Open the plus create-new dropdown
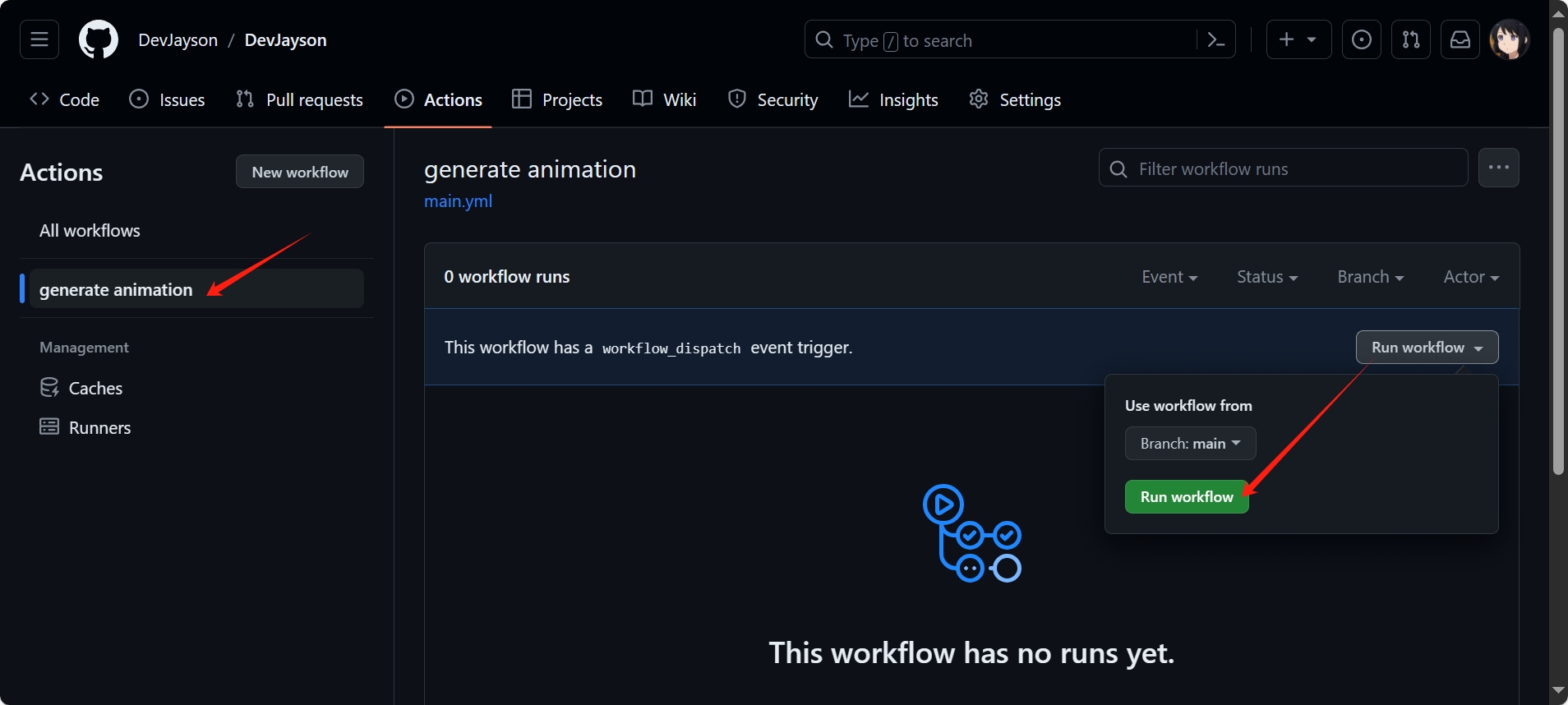Viewport: 1568px width, 705px height. 1299,39
